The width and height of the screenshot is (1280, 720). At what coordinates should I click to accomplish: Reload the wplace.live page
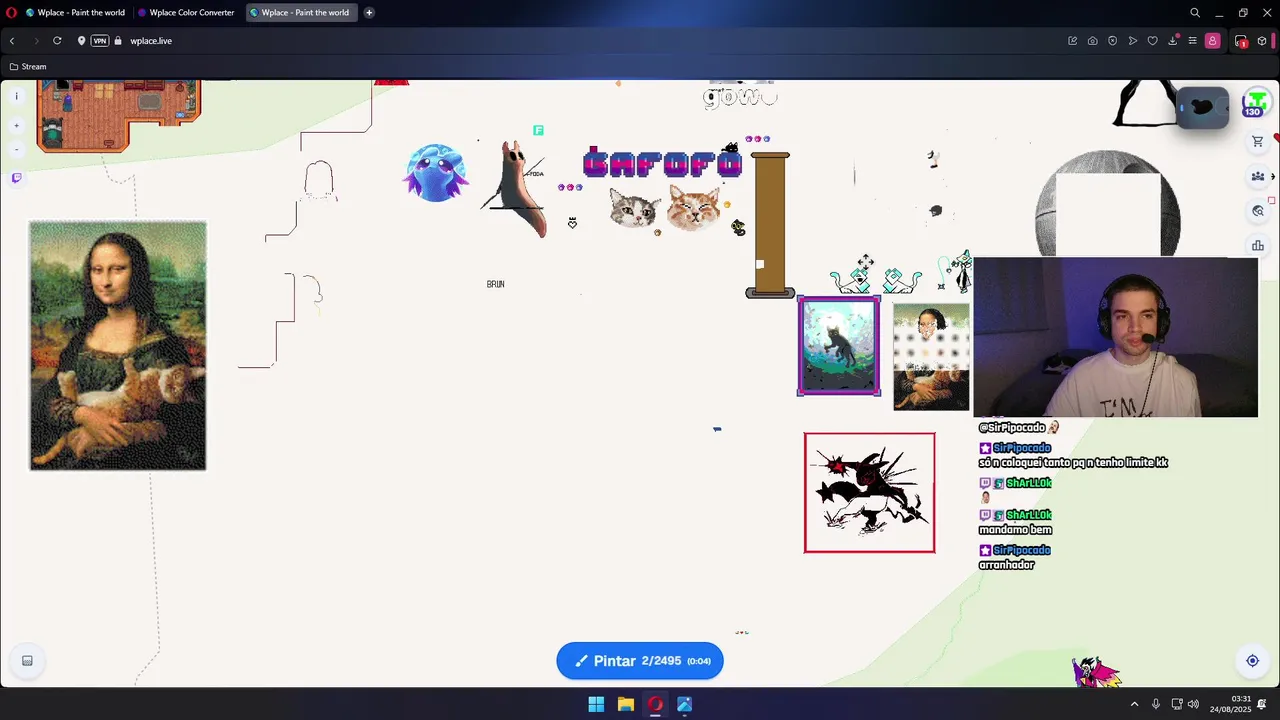click(x=57, y=41)
